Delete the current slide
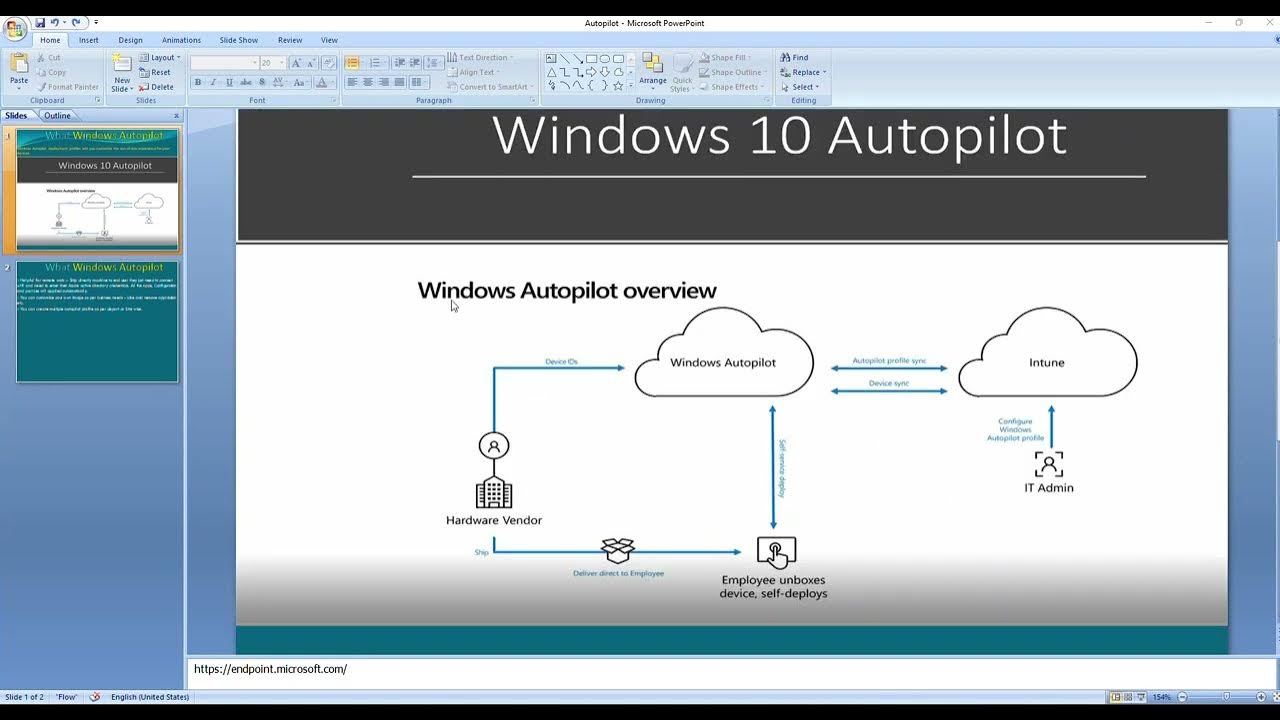This screenshot has height=720, width=1280. pos(156,87)
